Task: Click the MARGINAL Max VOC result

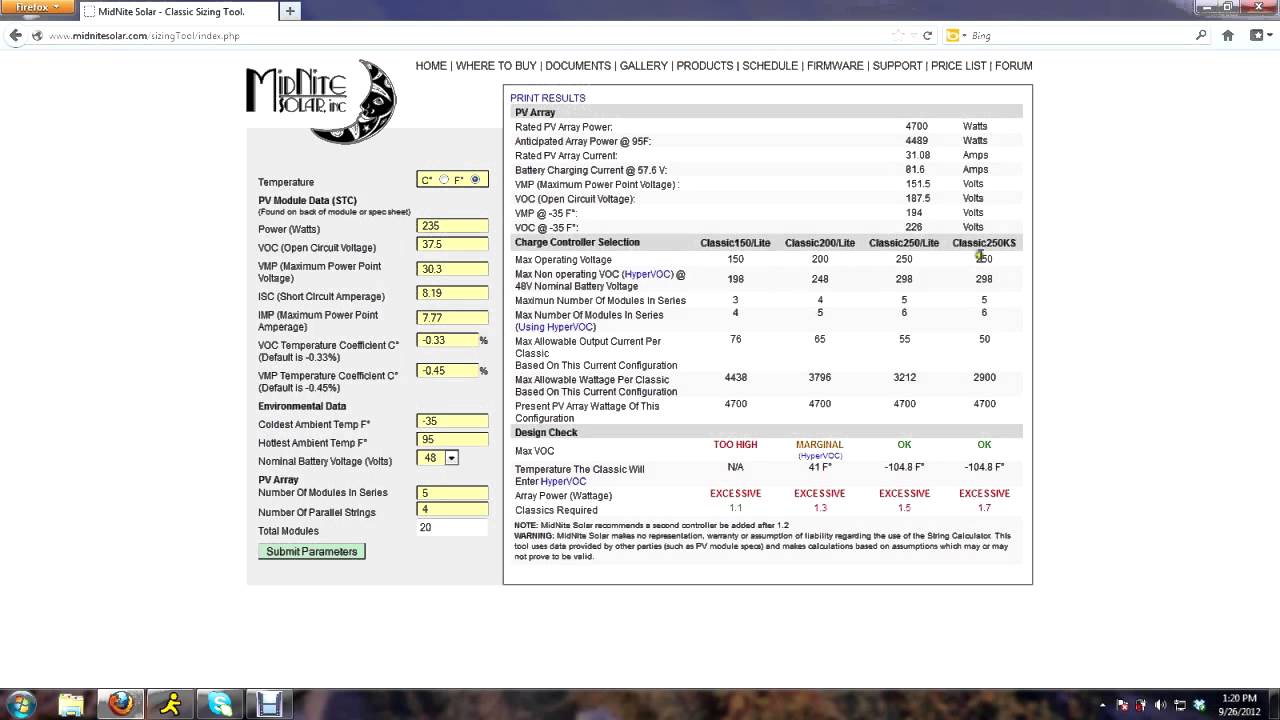Action: [x=819, y=445]
